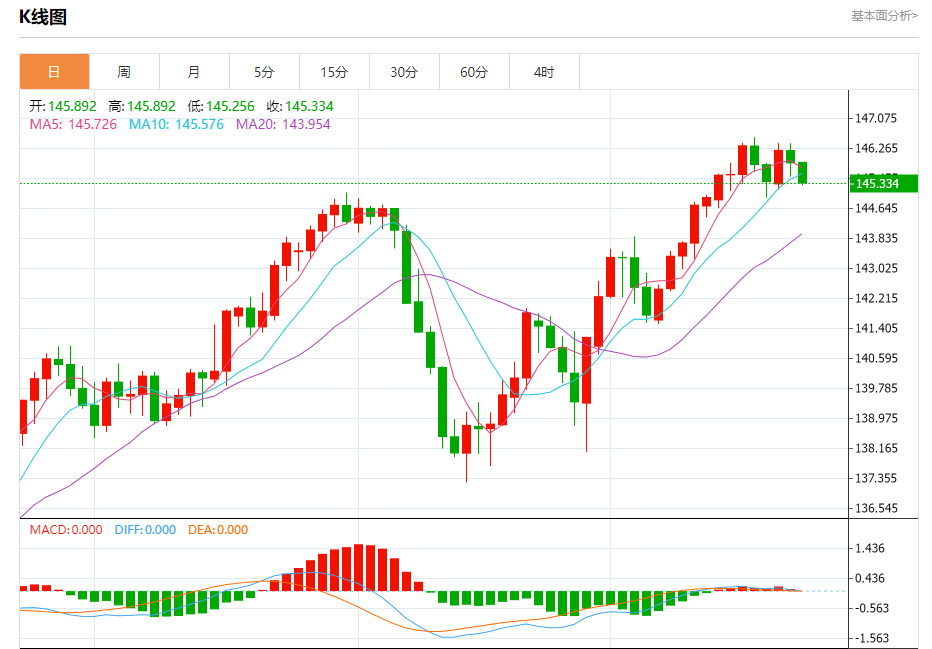The image size is (932, 649).
Task: Click the 收: 145.334 close price
Action: point(300,106)
